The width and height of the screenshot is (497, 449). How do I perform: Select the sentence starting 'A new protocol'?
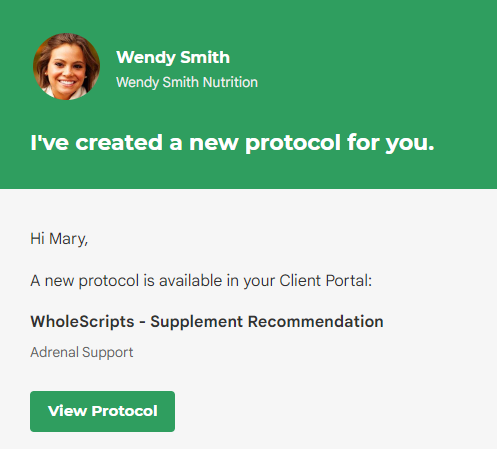click(x=201, y=281)
